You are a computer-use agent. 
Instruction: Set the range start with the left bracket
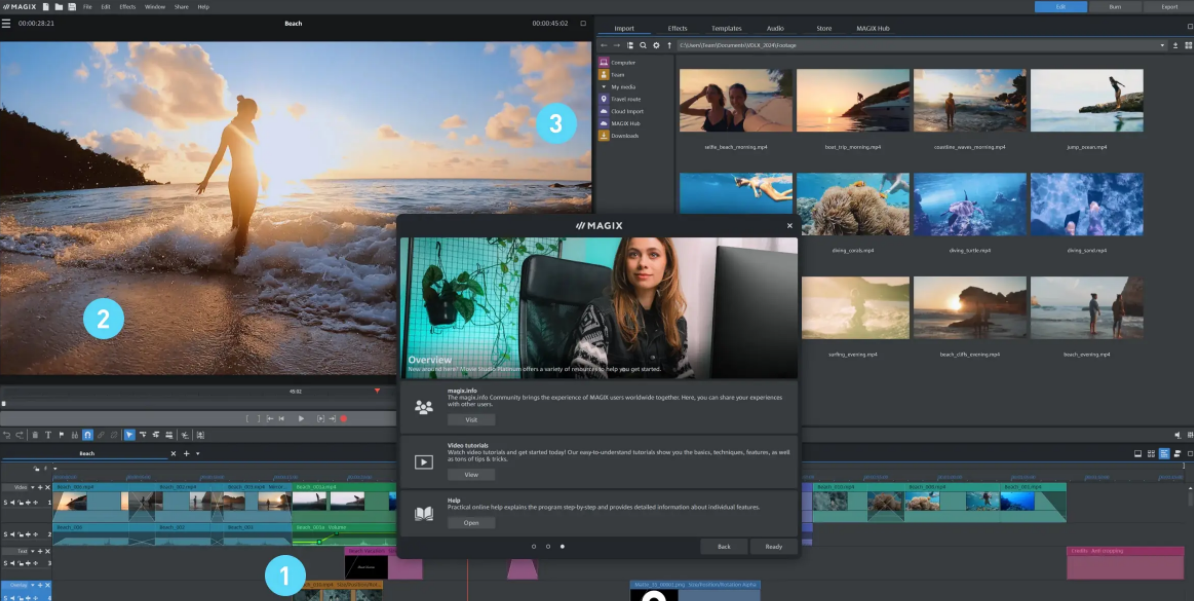(247, 418)
